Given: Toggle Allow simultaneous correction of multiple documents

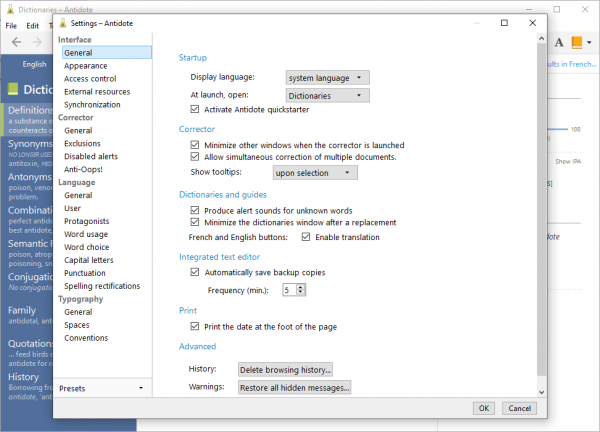Looking at the screenshot, I should (195, 157).
